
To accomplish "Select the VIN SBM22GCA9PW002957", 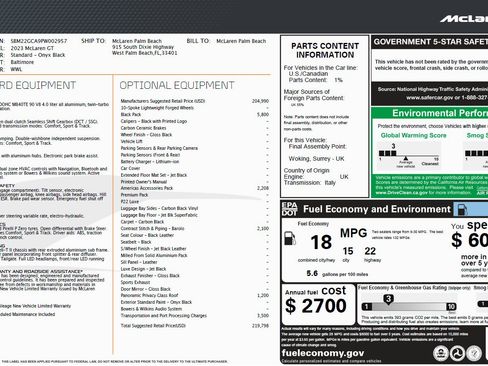I will point(39,41).
